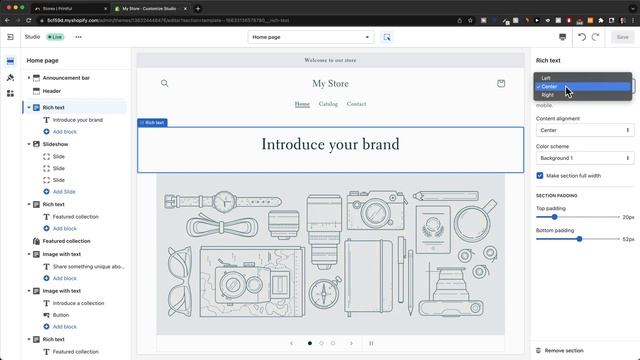Bookmark this page with star icon
This screenshot has height=360, width=640.
coord(470,20)
